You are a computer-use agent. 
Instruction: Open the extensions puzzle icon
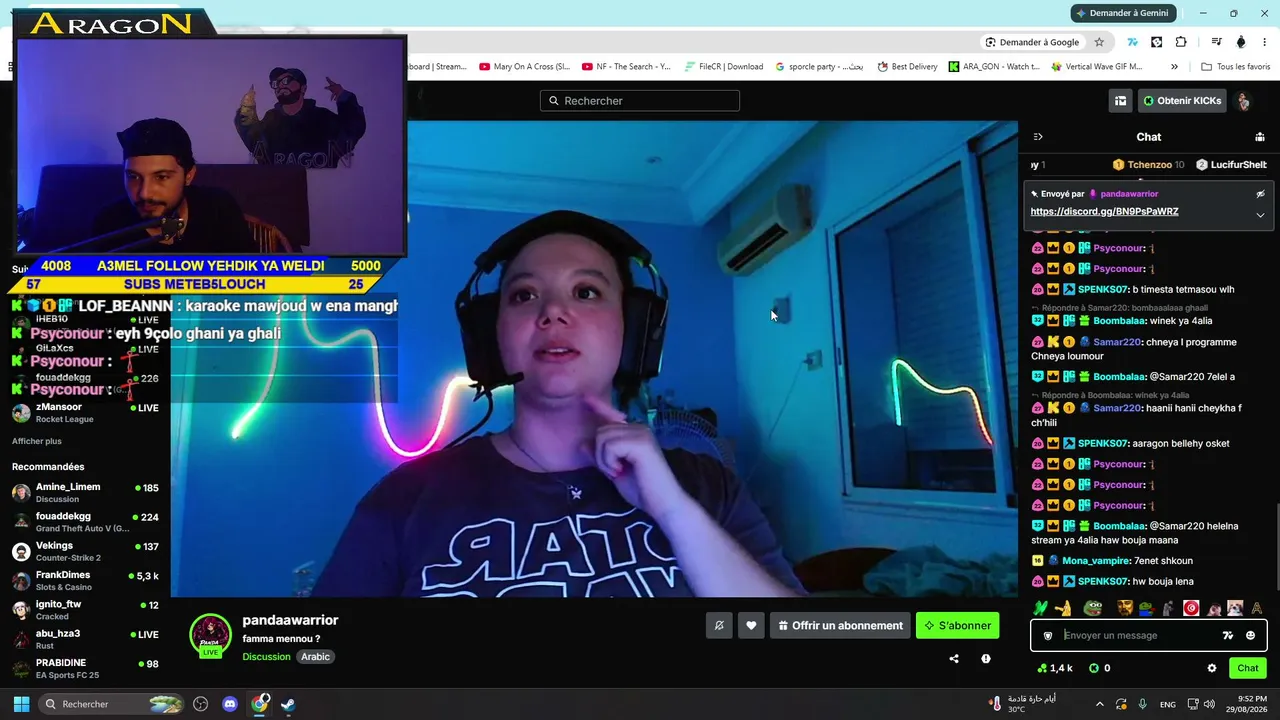1181,42
